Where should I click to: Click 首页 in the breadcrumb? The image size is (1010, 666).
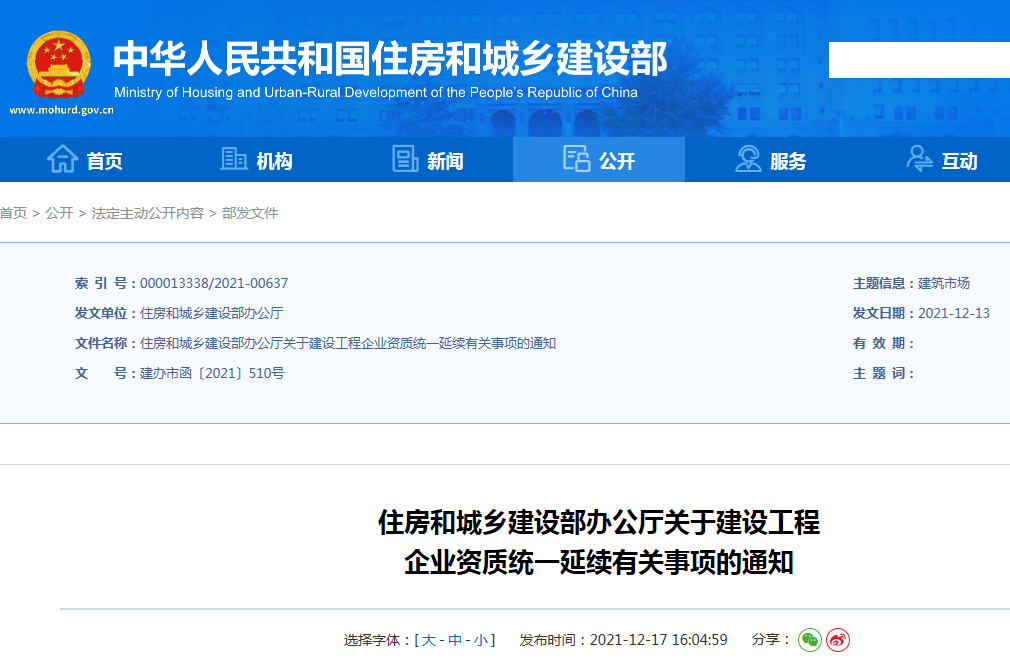click(x=14, y=213)
